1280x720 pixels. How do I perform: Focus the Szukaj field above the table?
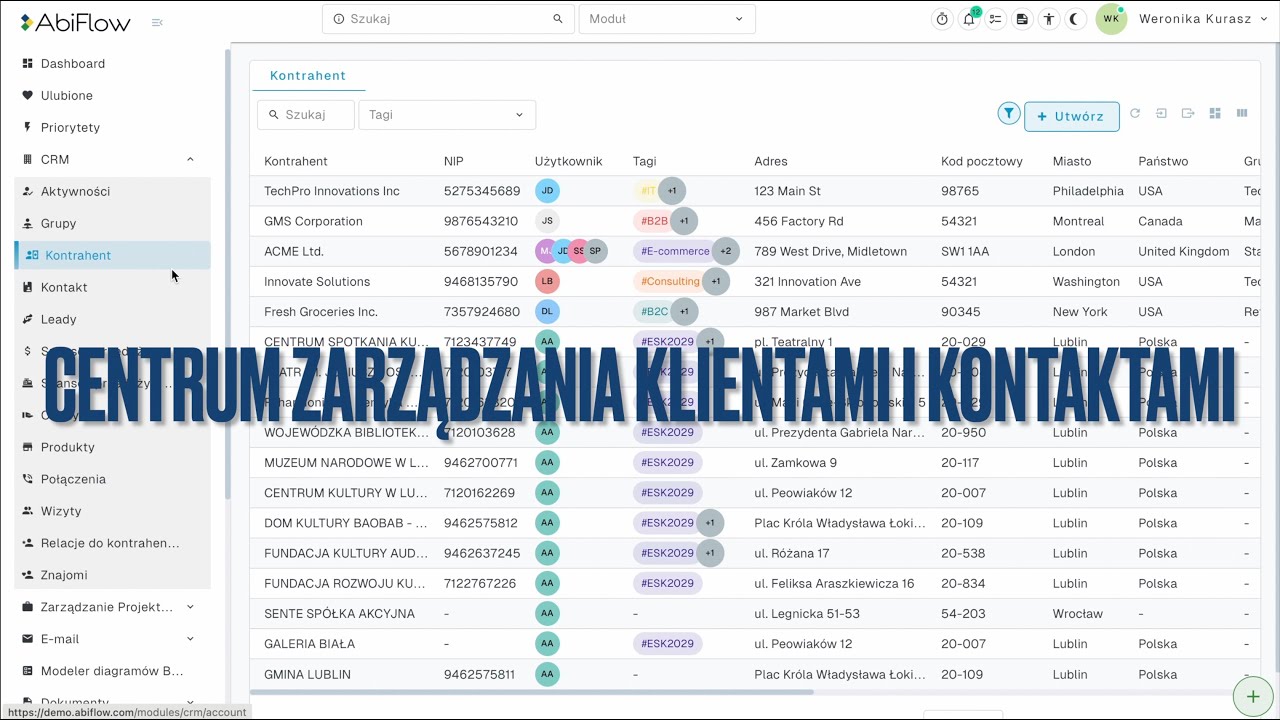click(x=306, y=115)
